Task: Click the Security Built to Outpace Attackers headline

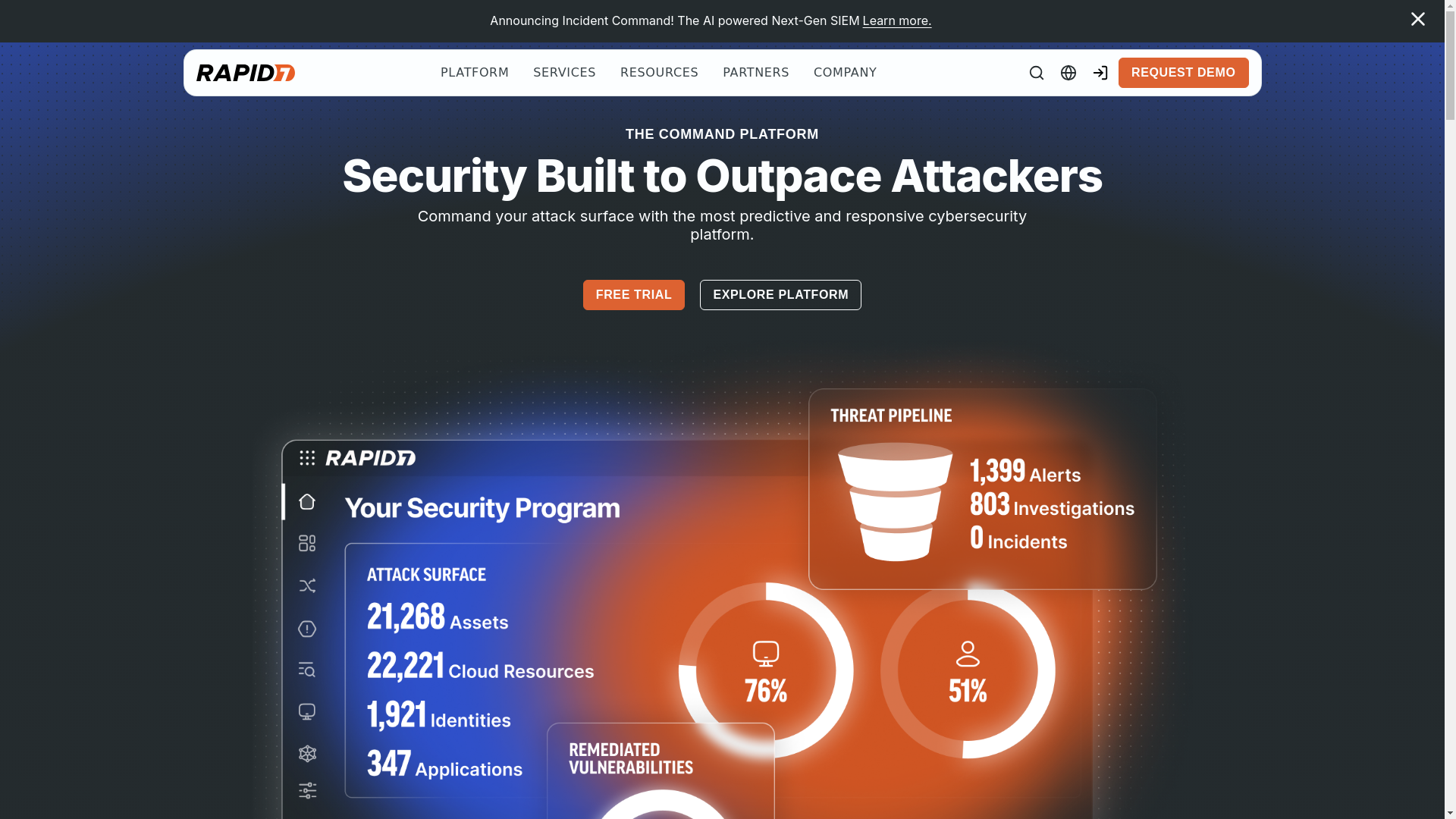Action: pos(722,176)
